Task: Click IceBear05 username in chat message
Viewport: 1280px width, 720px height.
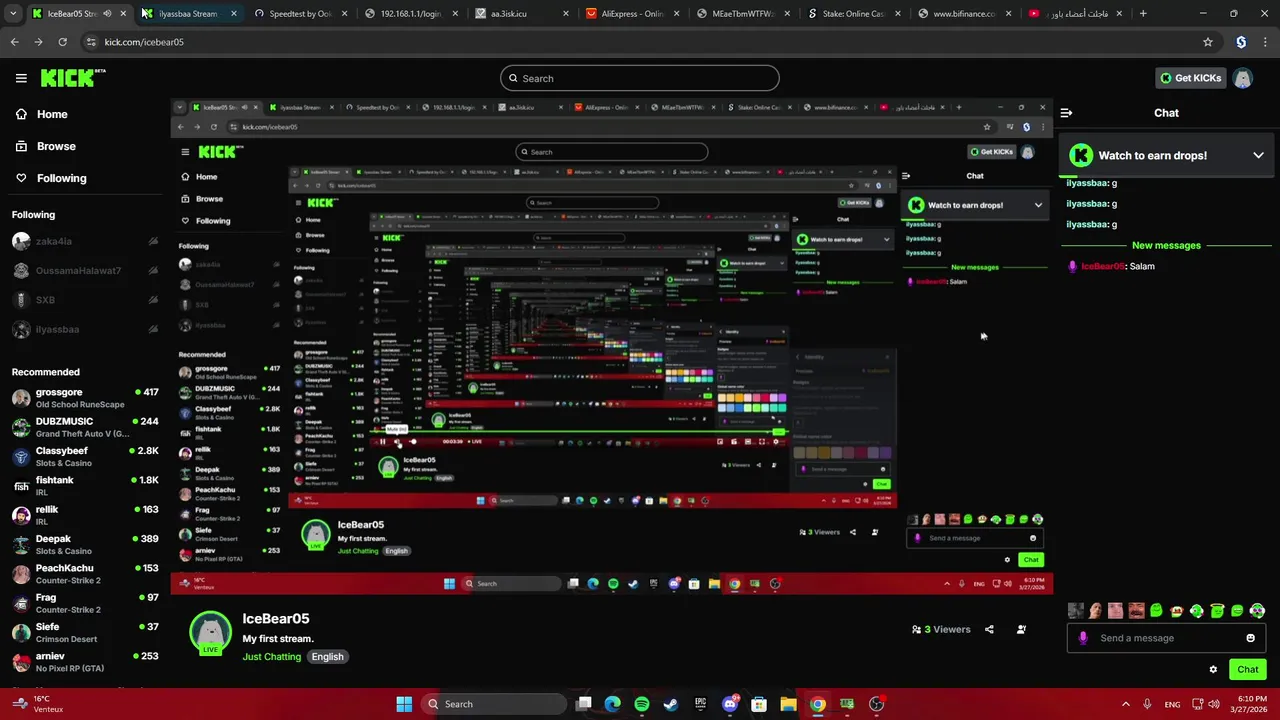Action: point(1103,266)
